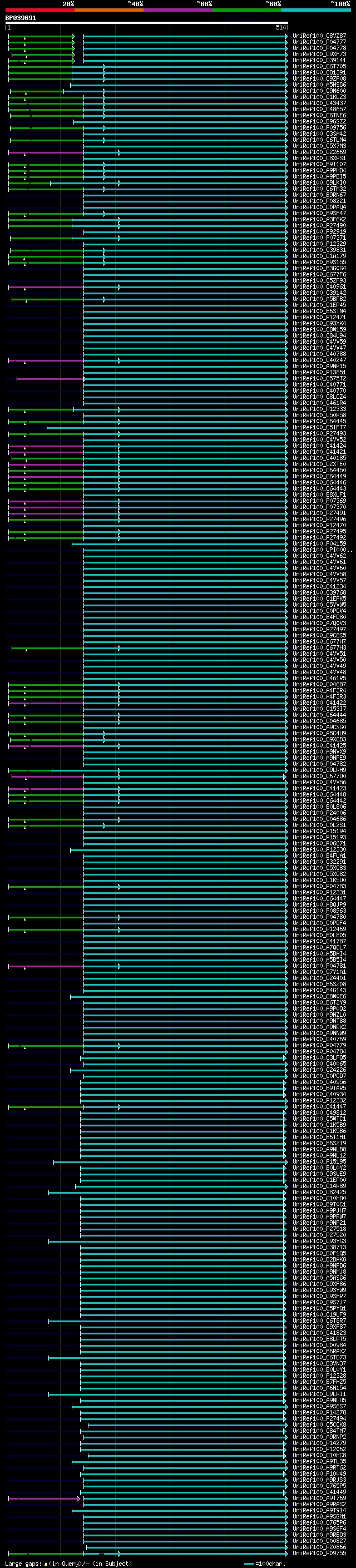356x1568 pixels.
Task: Click hit label UniRef100_B6RAX2
Action: point(319,1351)
